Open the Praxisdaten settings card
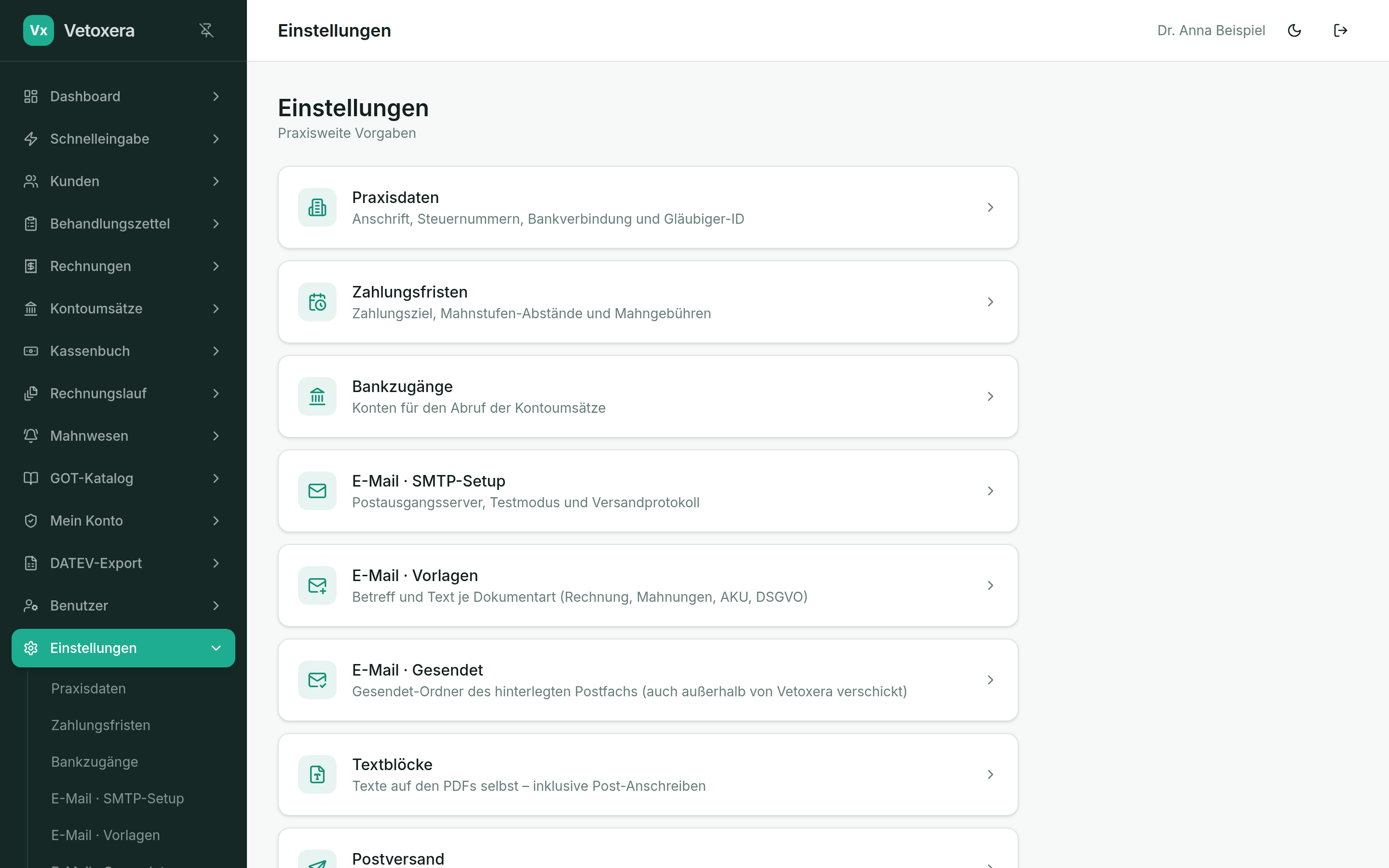Screen dimensions: 1389x868 click(x=648, y=207)
